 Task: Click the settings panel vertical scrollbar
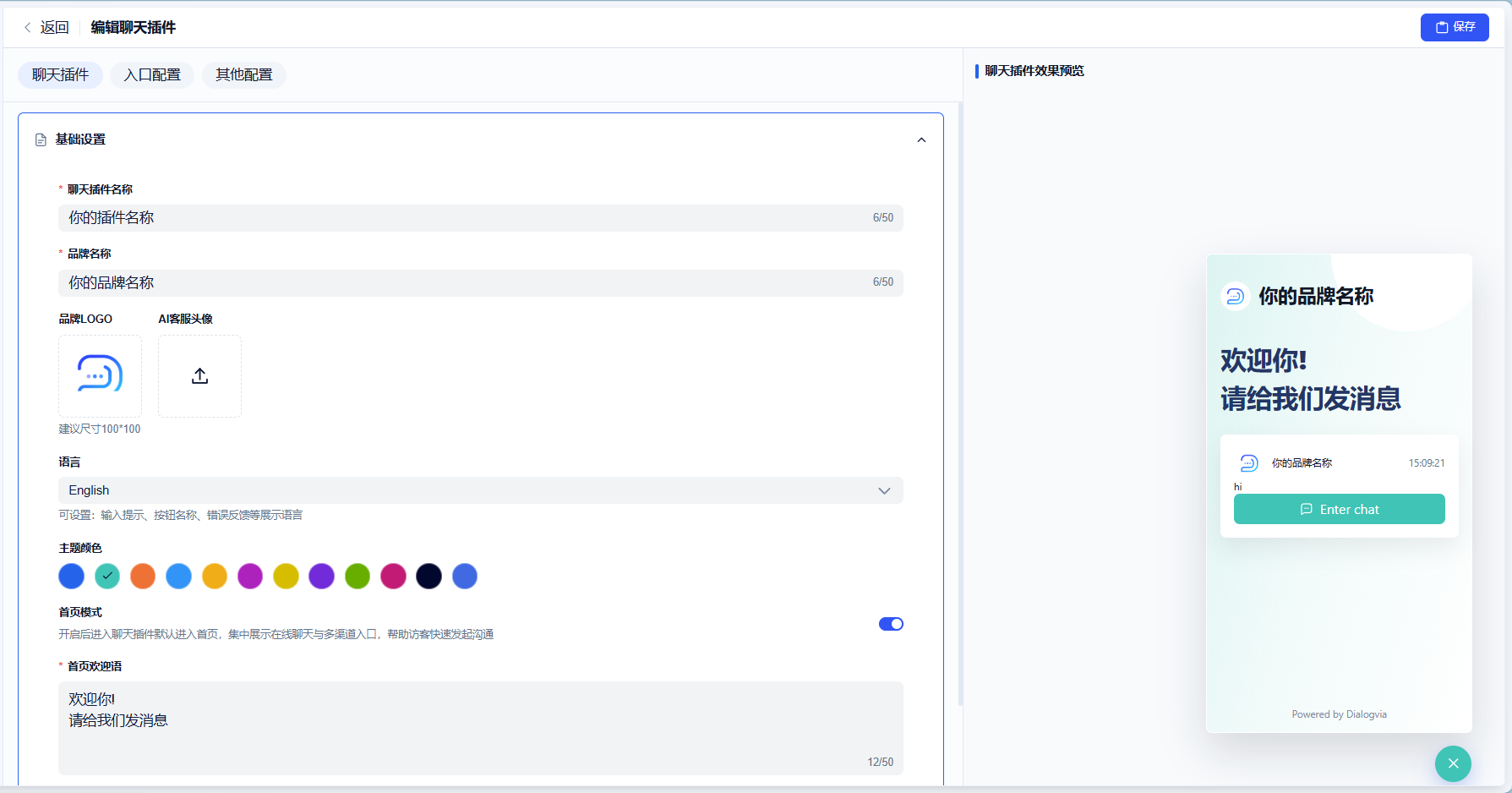(960, 404)
